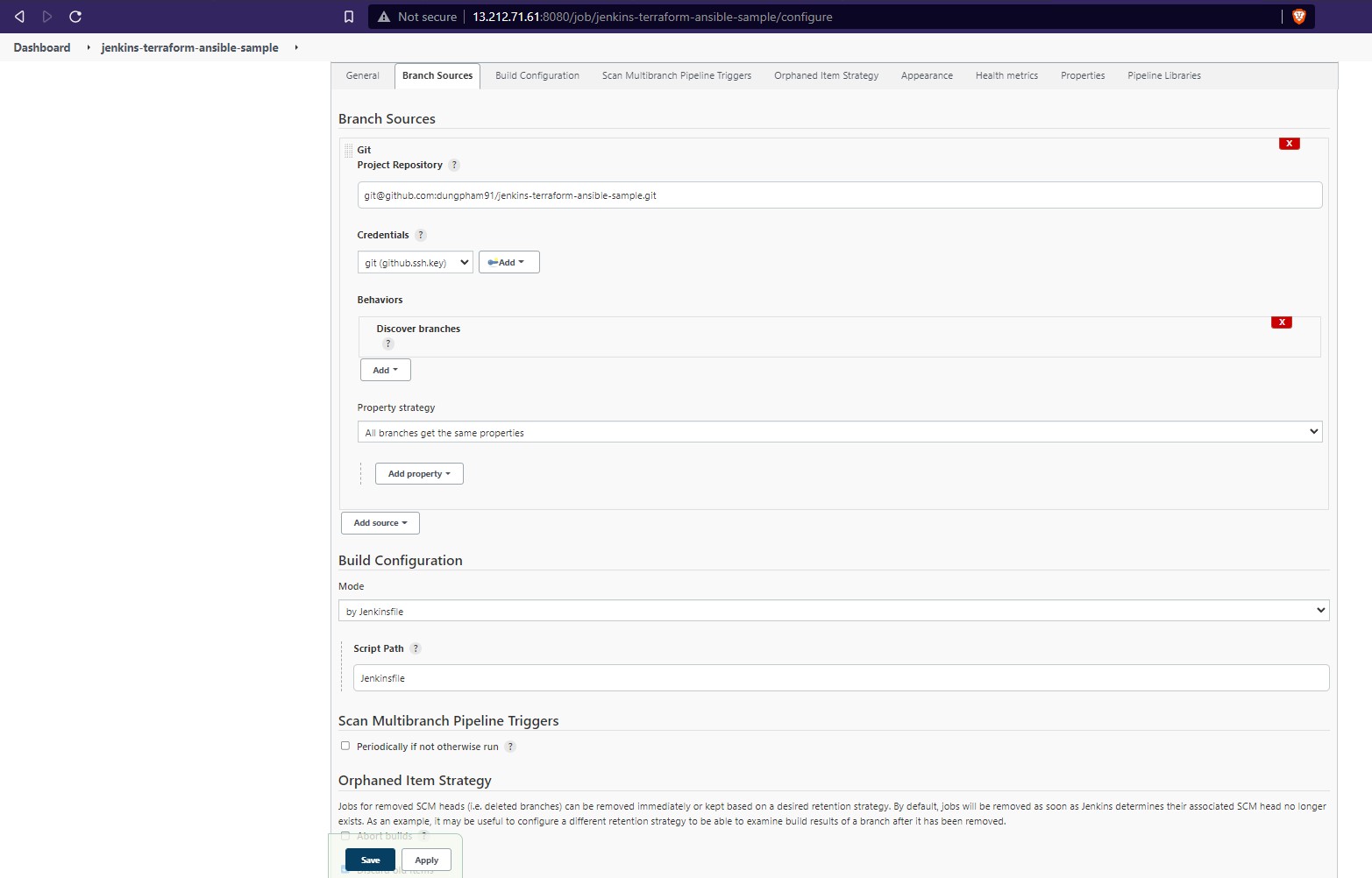Click help icon next to Project Repository
The height and width of the screenshot is (878, 1372).
coord(454,165)
